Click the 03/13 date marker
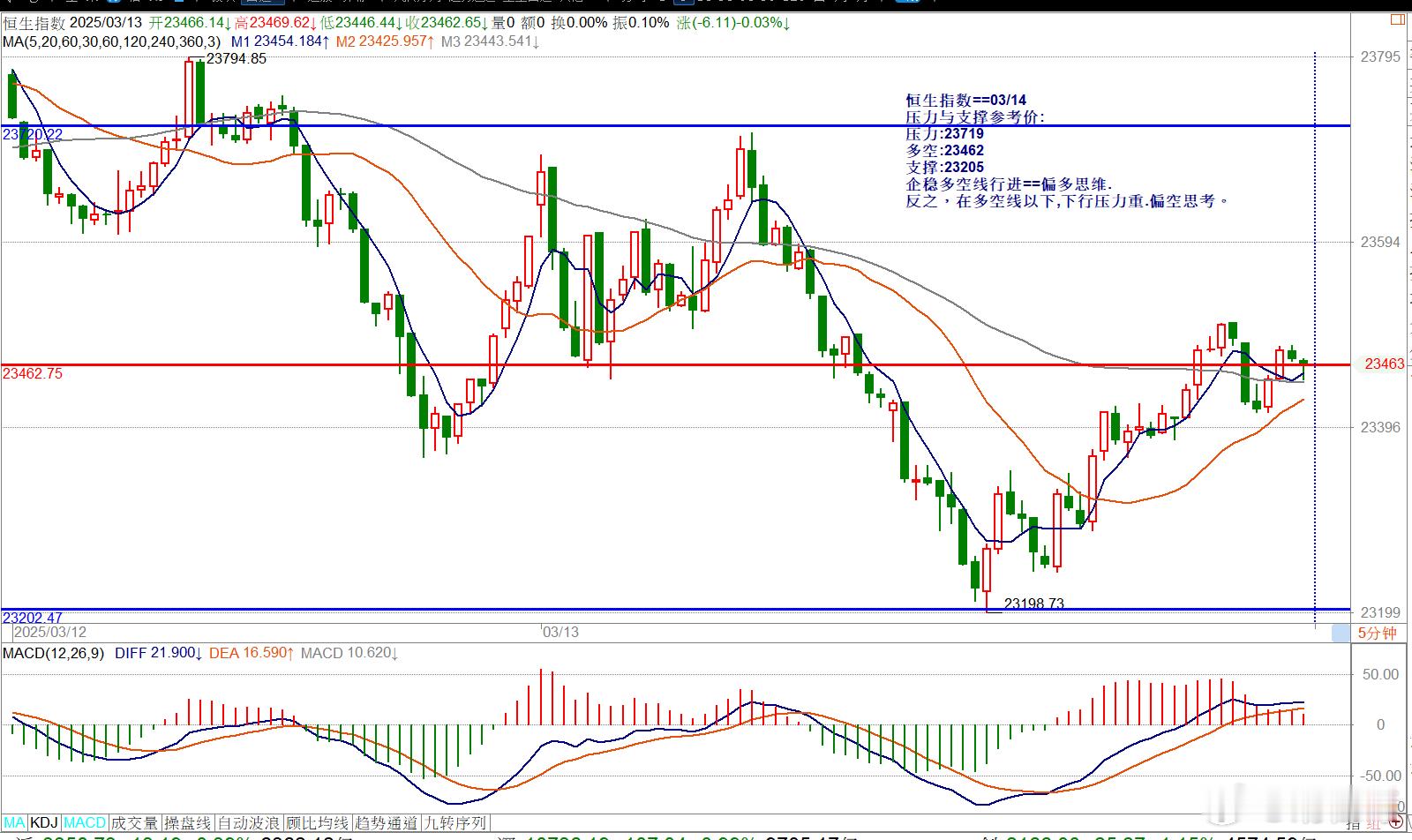The image size is (1412, 840). pyautogui.click(x=561, y=632)
